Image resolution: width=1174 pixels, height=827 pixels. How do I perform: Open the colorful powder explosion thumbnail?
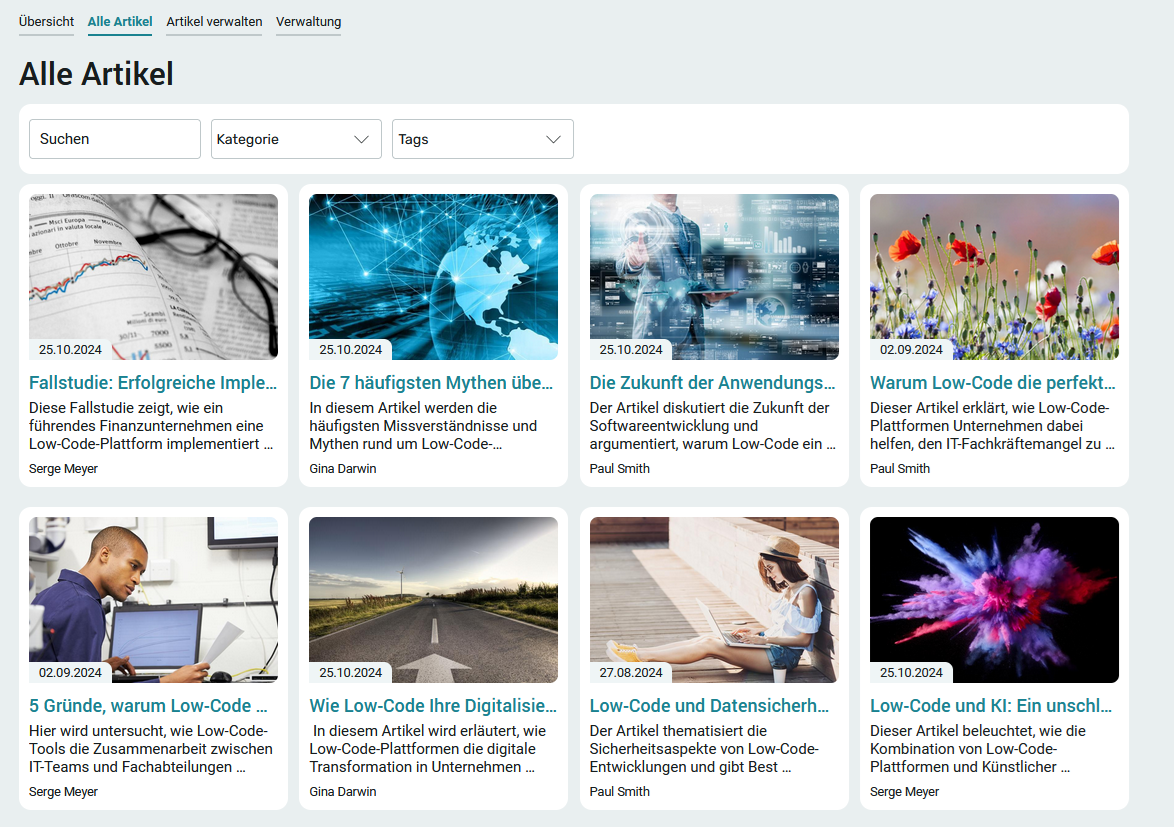click(x=994, y=600)
